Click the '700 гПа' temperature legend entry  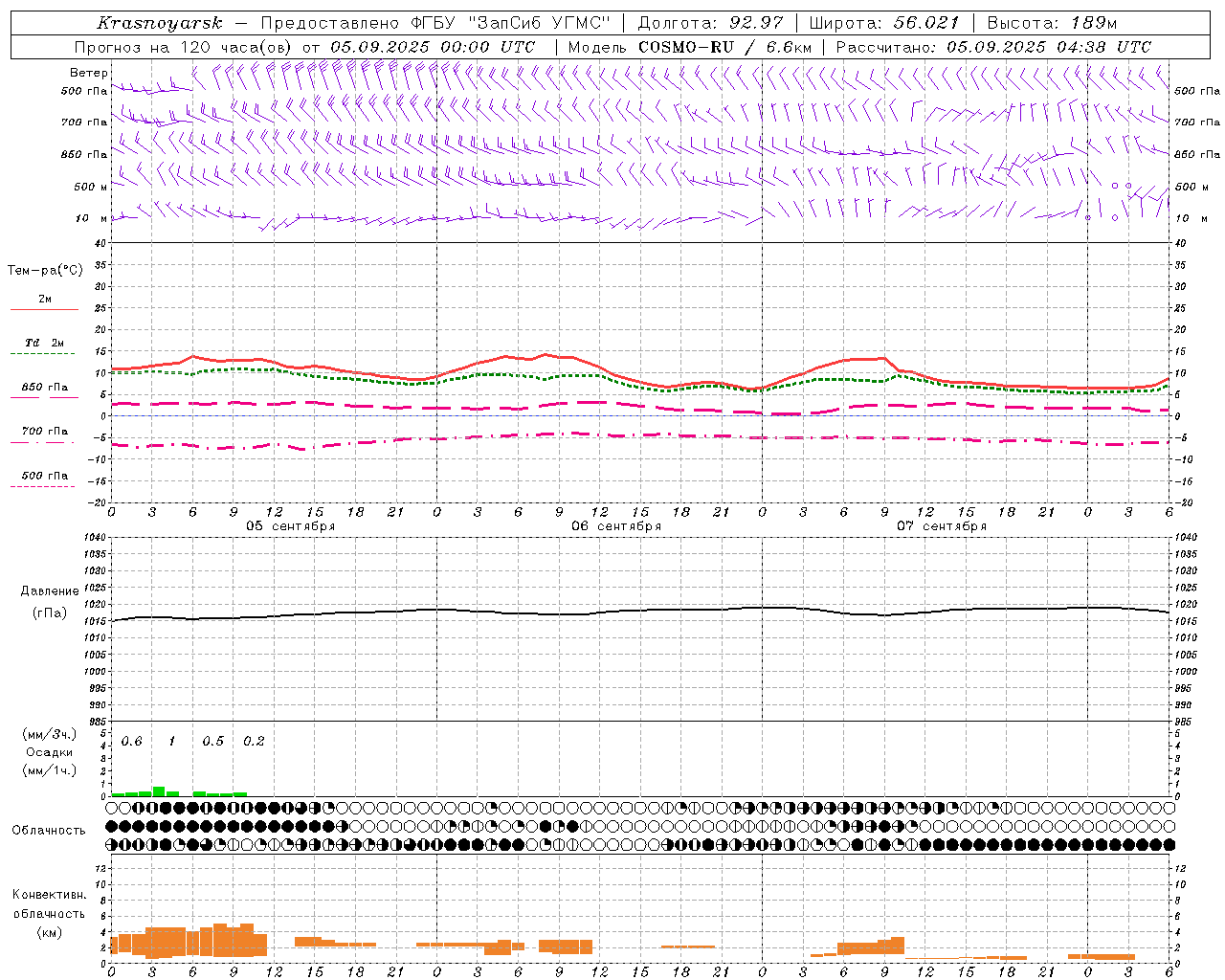point(45,432)
